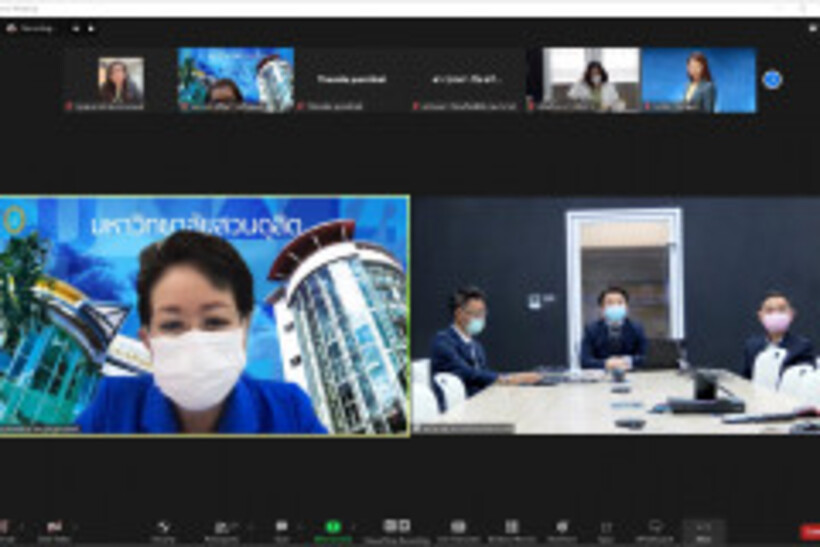Screen dimensions: 820x547
Task: Toggle the Start Video camera button
Action: [53, 528]
